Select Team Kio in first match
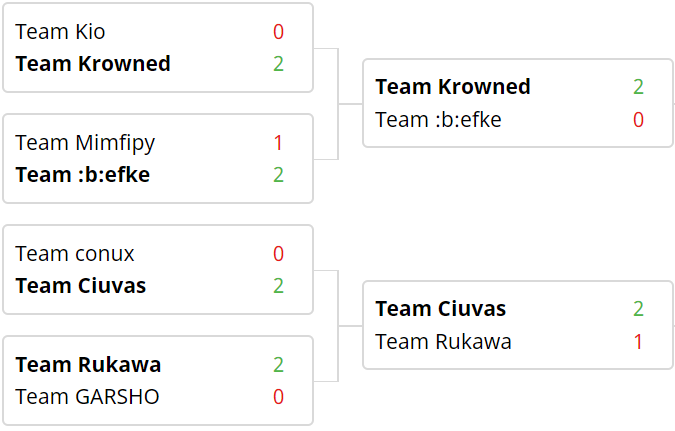The image size is (675, 431). pos(60,32)
